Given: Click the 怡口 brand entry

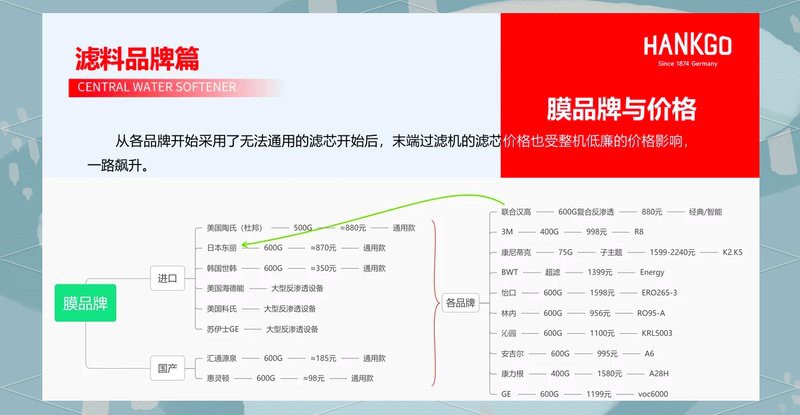Looking at the screenshot, I should [508, 292].
